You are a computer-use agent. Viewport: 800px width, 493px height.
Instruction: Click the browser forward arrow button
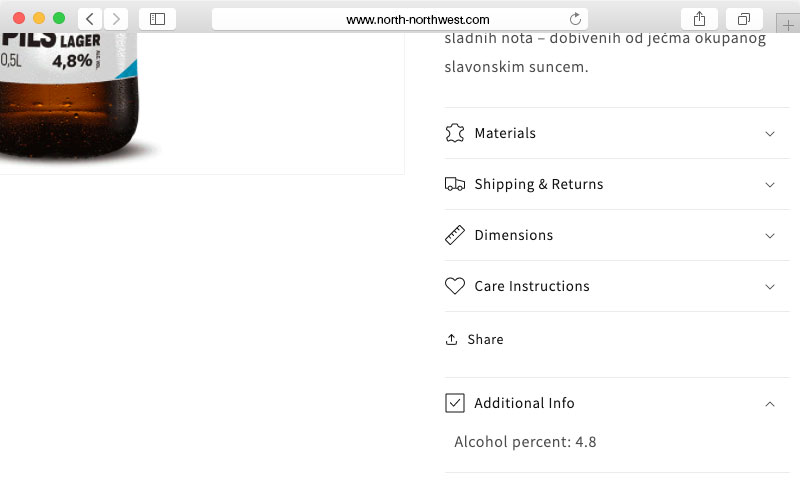click(x=116, y=19)
